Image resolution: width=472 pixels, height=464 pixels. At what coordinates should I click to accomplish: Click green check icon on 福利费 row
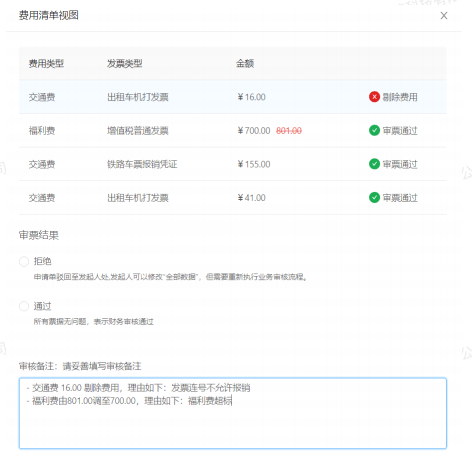click(374, 130)
